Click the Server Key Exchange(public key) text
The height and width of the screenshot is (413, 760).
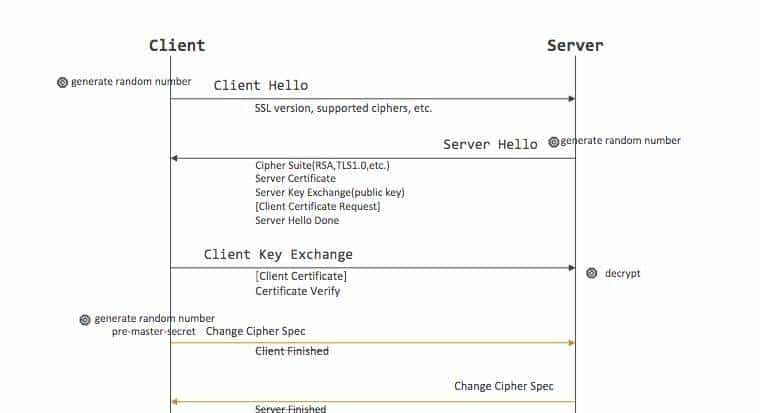point(329,193)
